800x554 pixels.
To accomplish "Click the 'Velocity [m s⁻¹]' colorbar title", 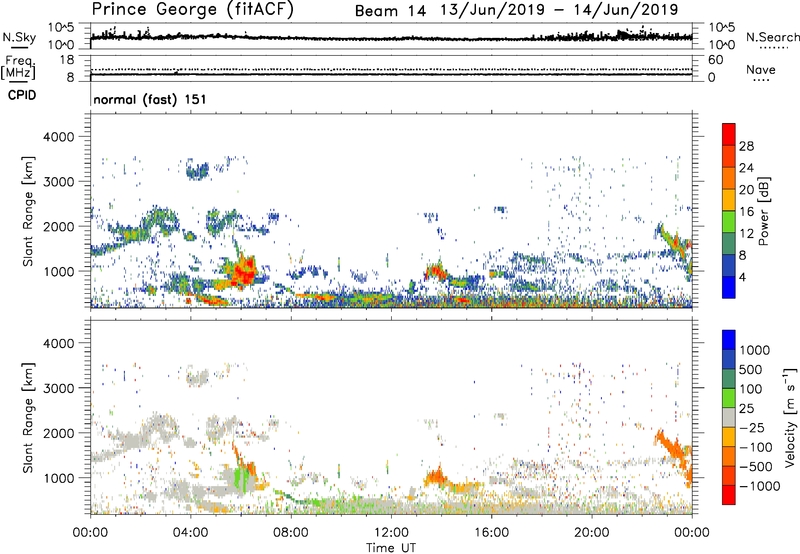I will pyautogui.click(x=790, y=417).
